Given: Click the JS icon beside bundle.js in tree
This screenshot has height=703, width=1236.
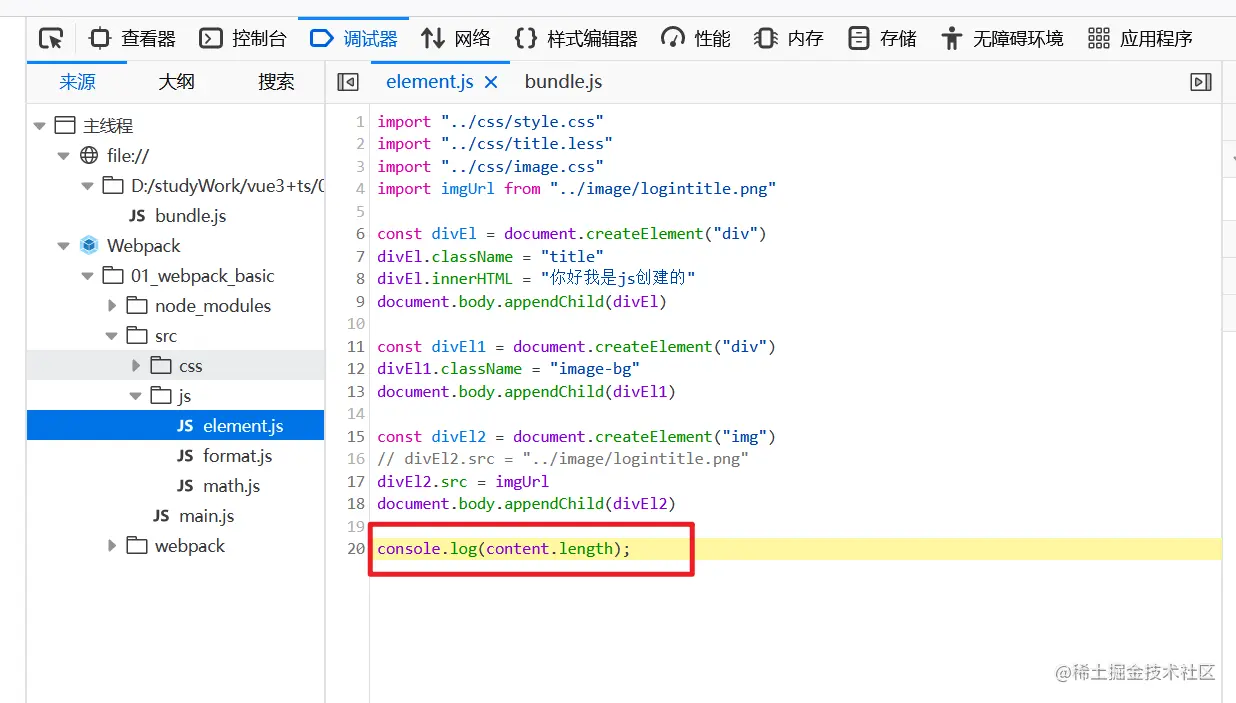Looking at the screenshot, I should point(137,216).
